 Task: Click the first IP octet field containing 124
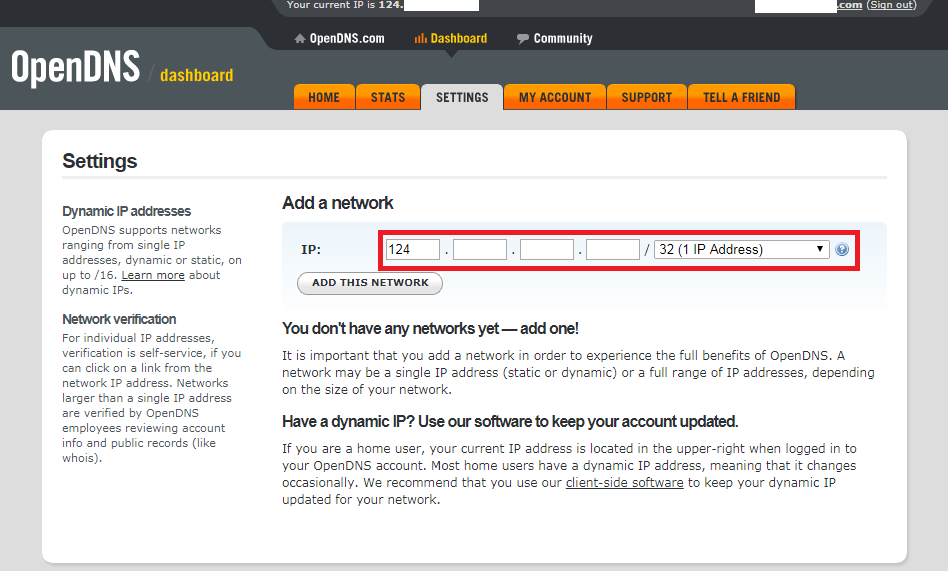[413, 250]
